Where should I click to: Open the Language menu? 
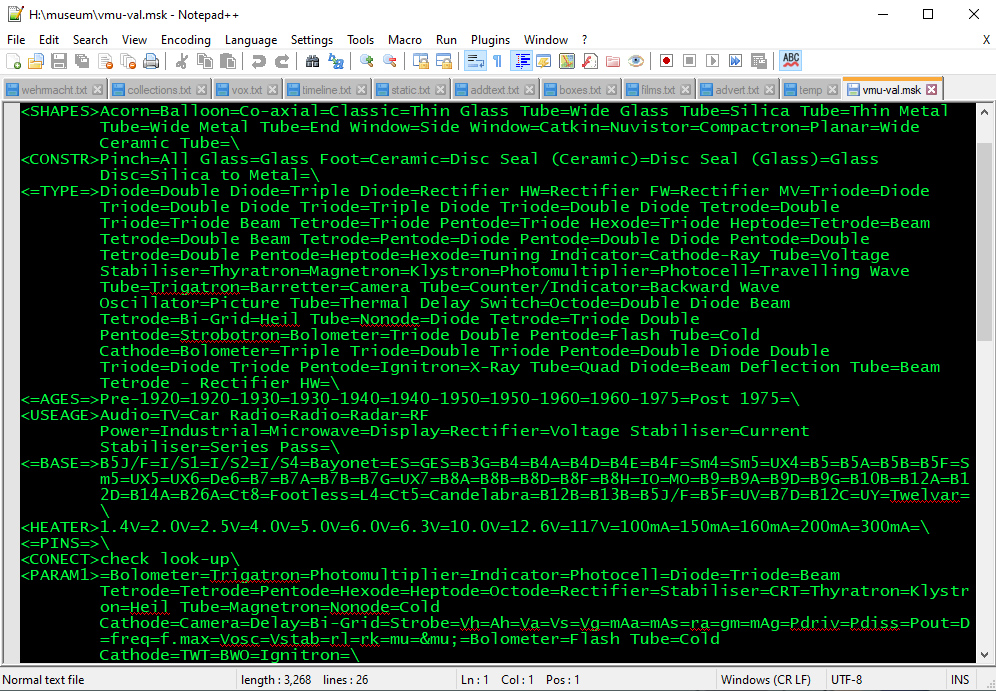[251, 40]
